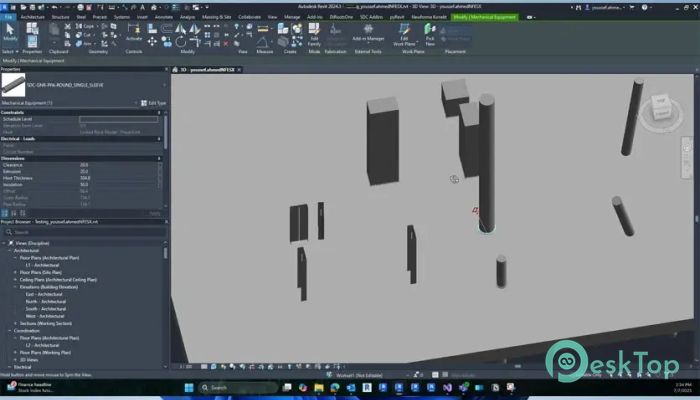Open the East - Architectural elevation
Image resolution: width=700 pixels, height=400 pixels.
44,294
